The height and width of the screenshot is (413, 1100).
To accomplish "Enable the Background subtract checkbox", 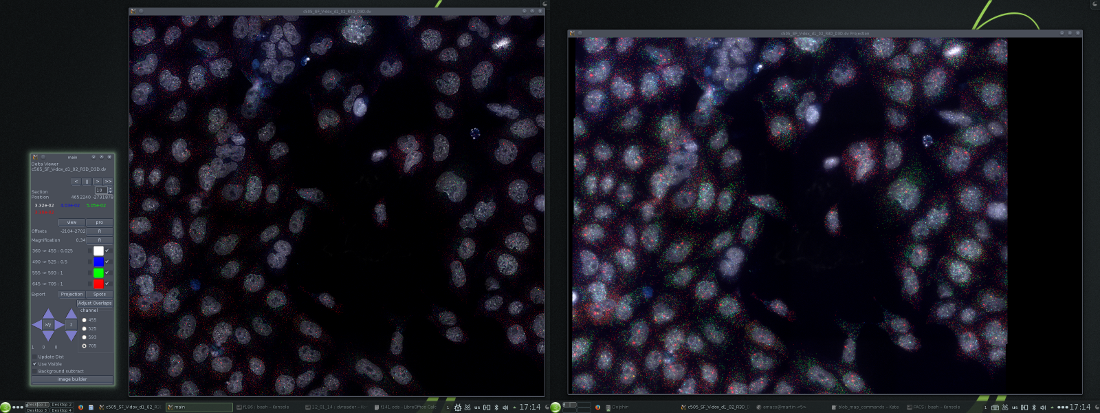I will point(36,371).
